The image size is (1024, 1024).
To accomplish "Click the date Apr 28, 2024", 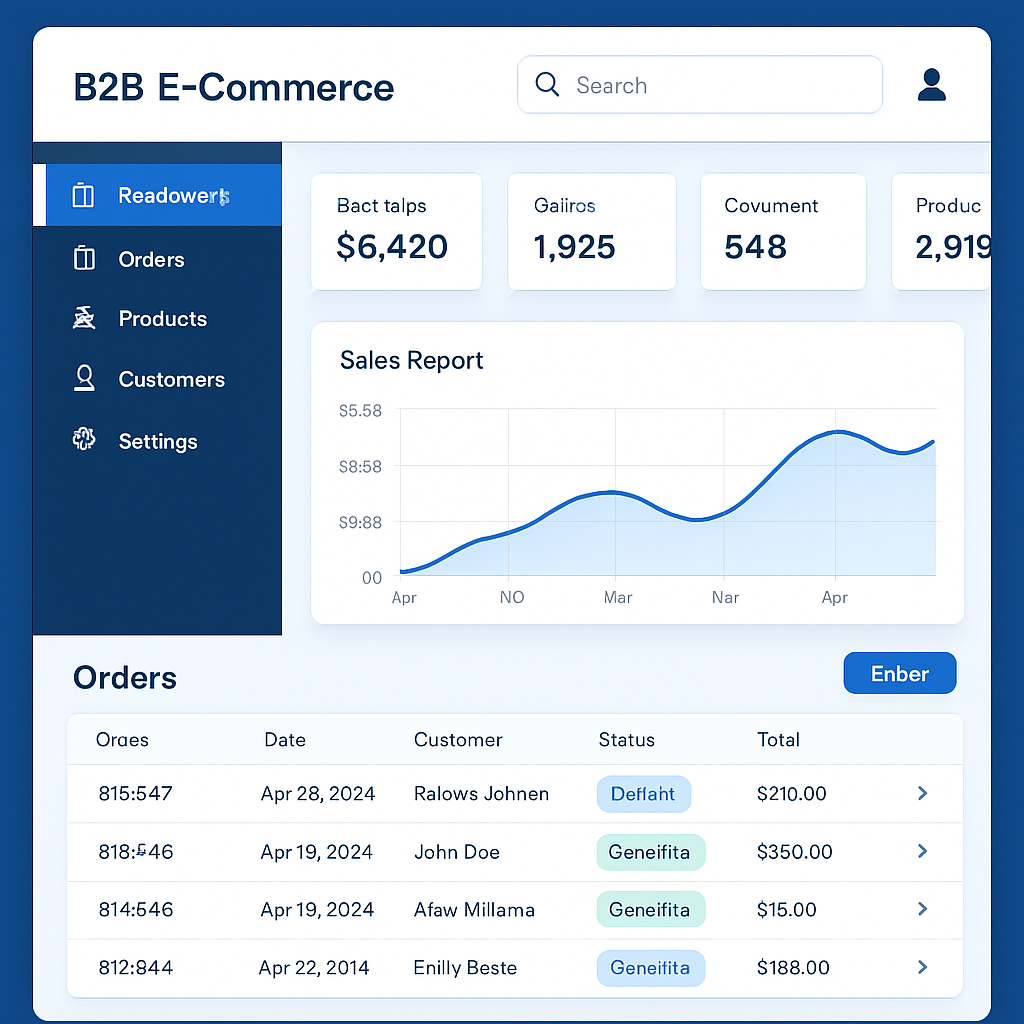I will tap(318, 793).
